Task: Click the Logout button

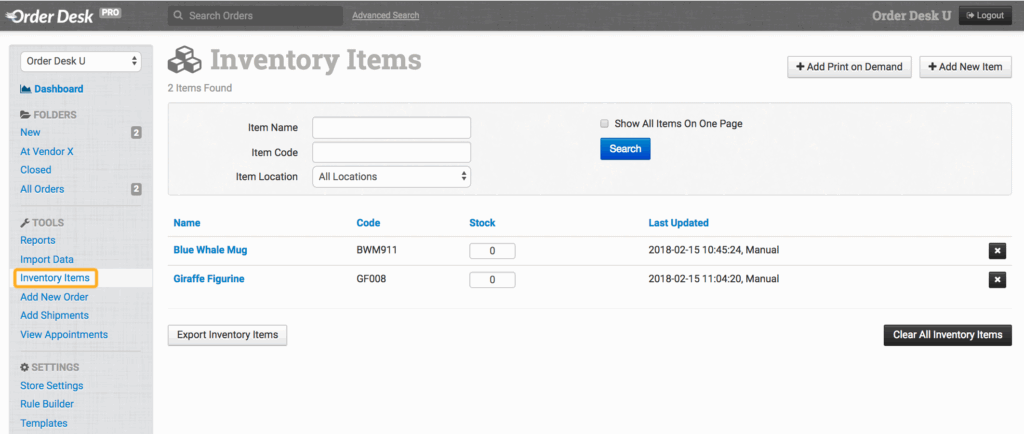Action: coord(985,16)
